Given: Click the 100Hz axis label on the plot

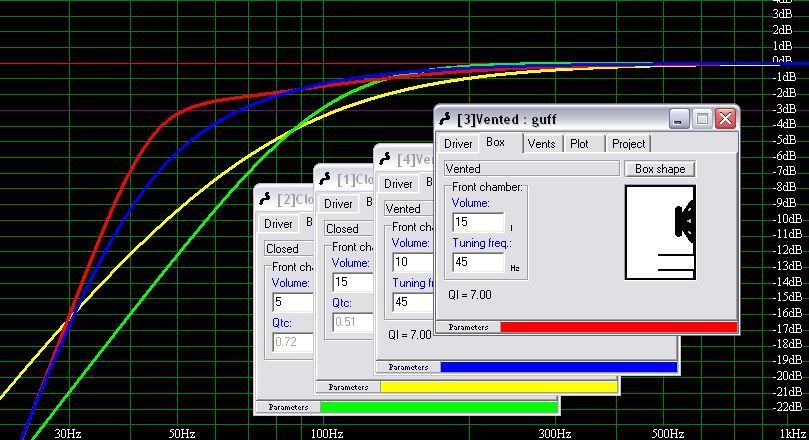Looking at the screenshot, I should (327, 433).
